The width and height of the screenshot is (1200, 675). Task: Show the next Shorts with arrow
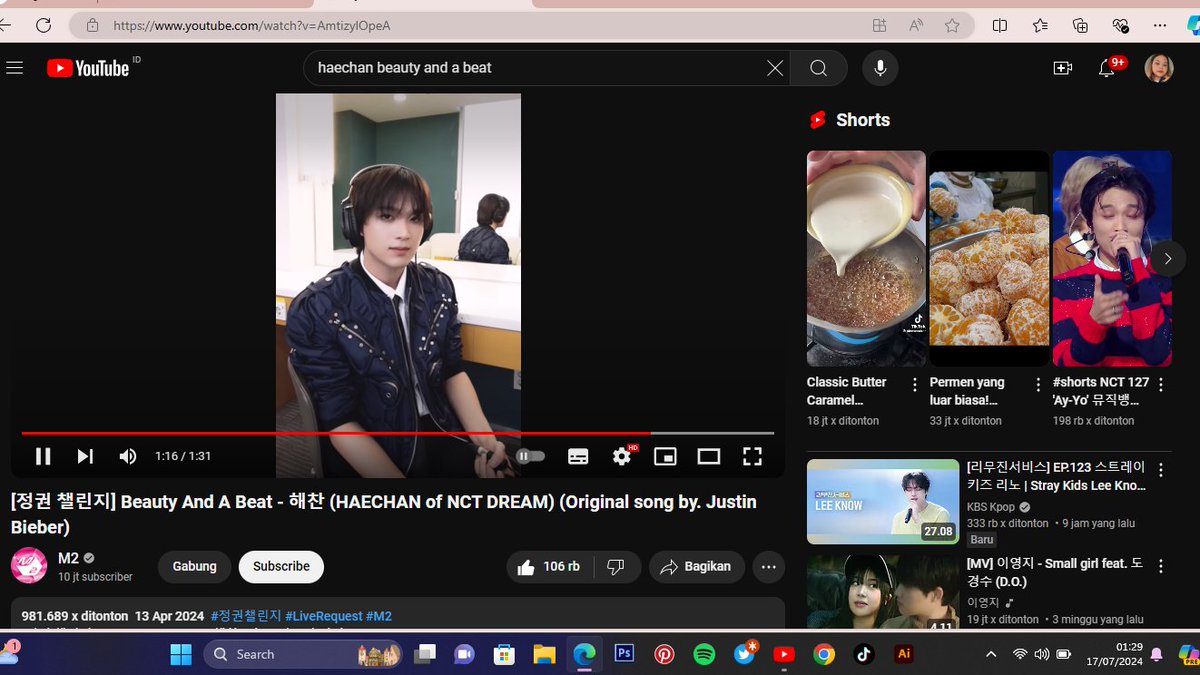point(1167,258)
